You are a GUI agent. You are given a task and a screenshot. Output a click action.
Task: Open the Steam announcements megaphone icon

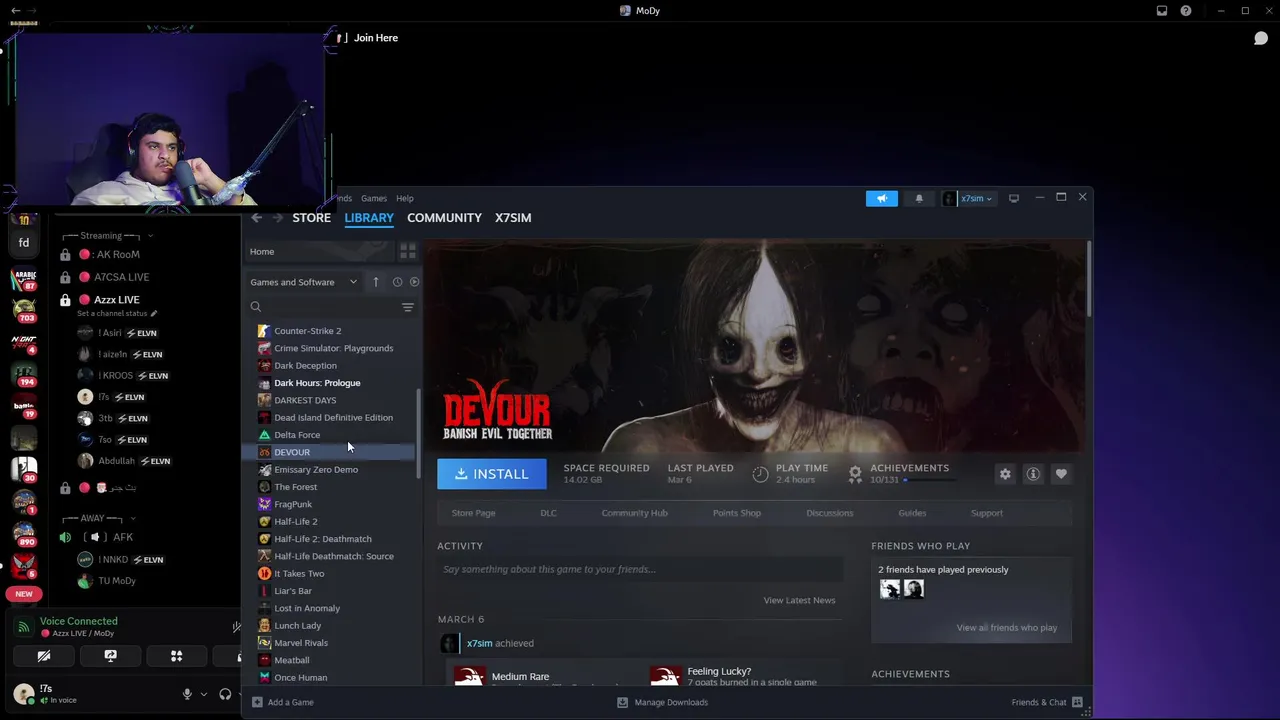coord(881,198)
